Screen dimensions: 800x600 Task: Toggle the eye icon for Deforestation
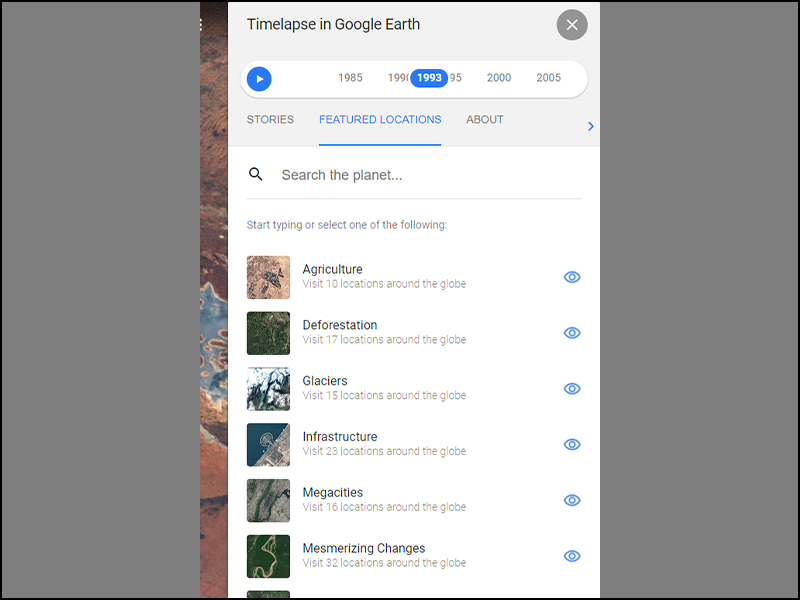[572, 333]
